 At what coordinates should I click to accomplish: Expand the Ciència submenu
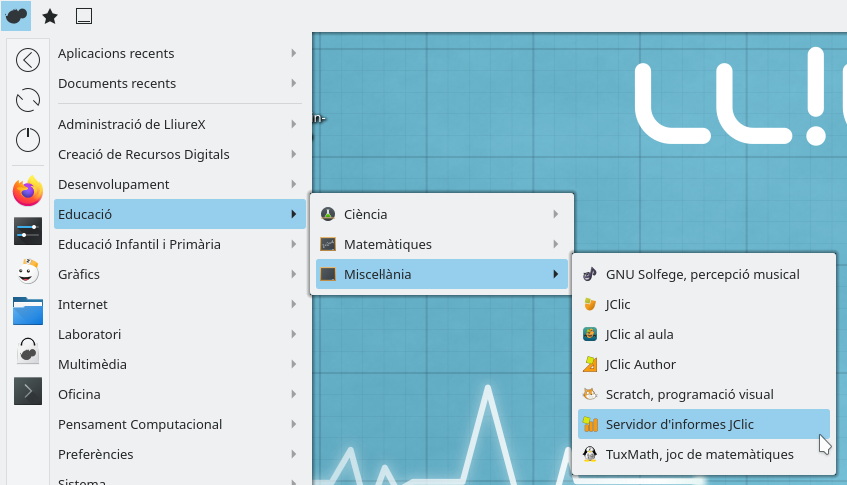point(440,214)
